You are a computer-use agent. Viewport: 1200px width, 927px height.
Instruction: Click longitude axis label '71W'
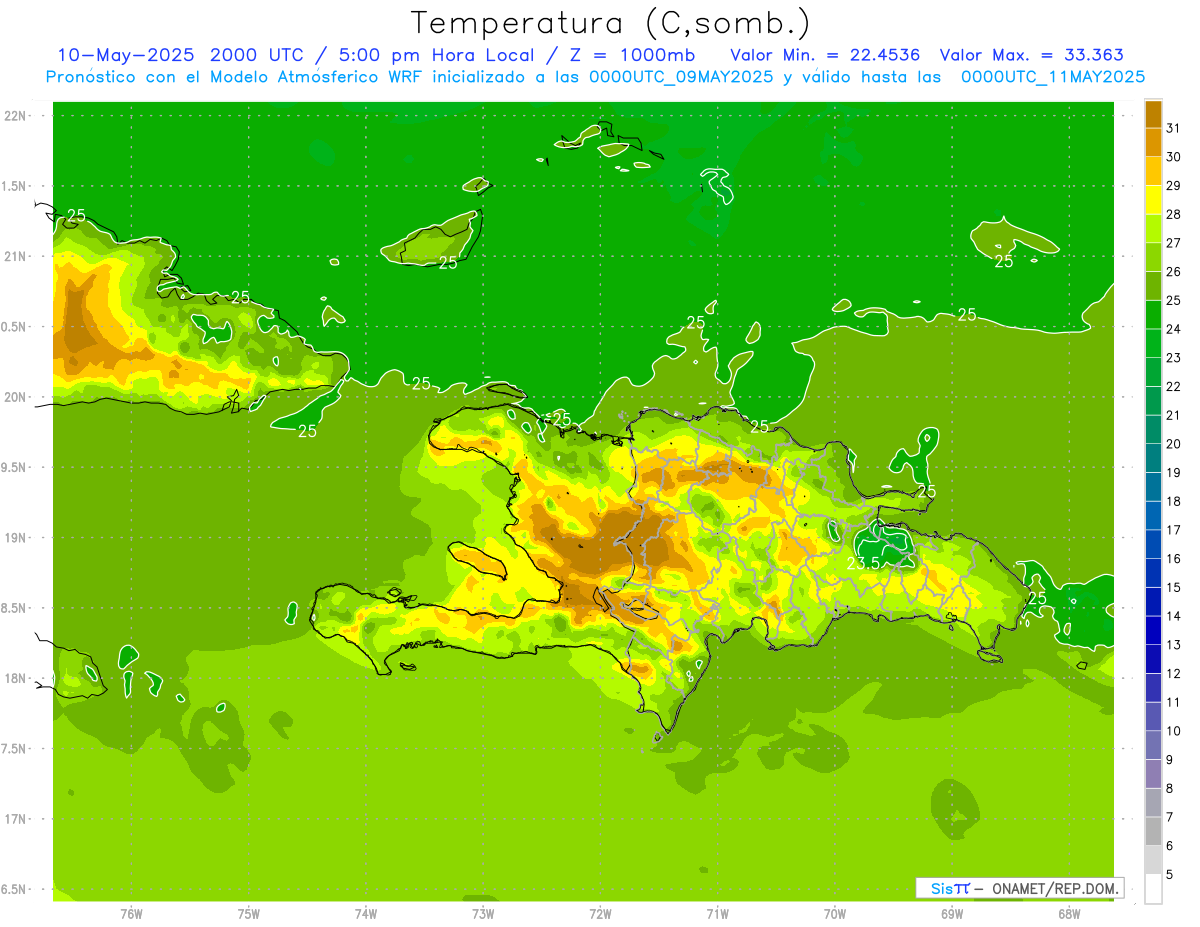(x=717, y=914)
